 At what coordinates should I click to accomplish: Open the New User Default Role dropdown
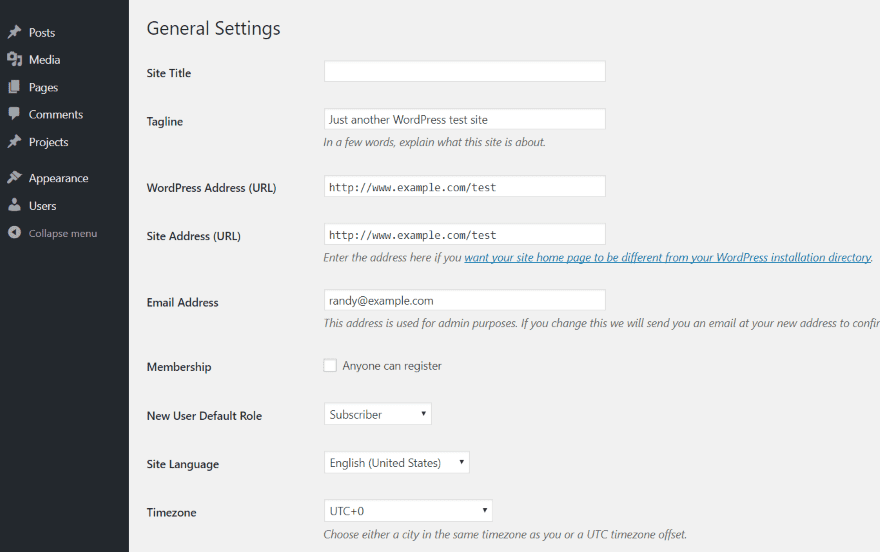[x=378, y=414]
